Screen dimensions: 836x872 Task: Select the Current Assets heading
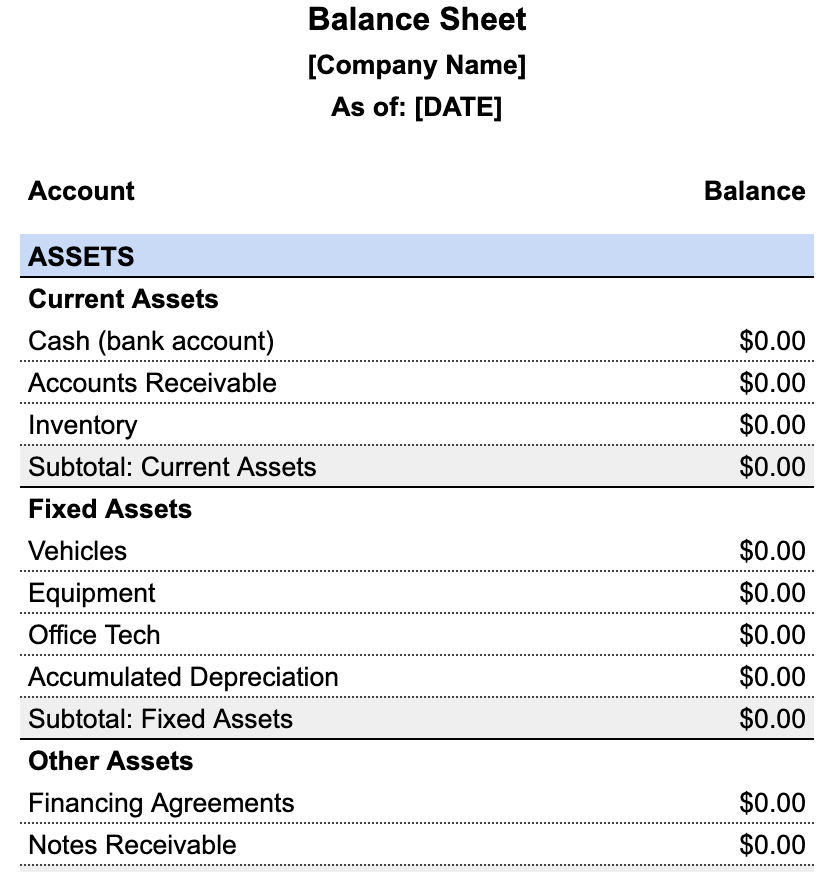[x=123, y=299]
